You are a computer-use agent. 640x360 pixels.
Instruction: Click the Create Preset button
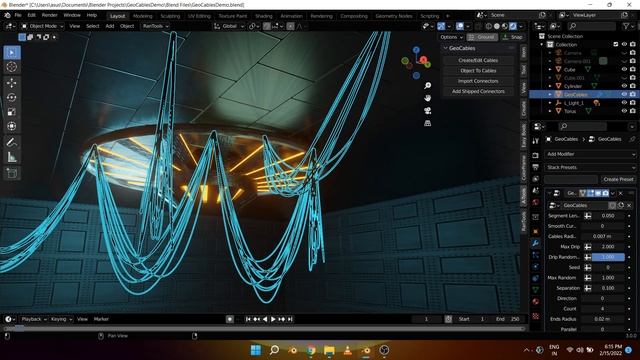618,179
